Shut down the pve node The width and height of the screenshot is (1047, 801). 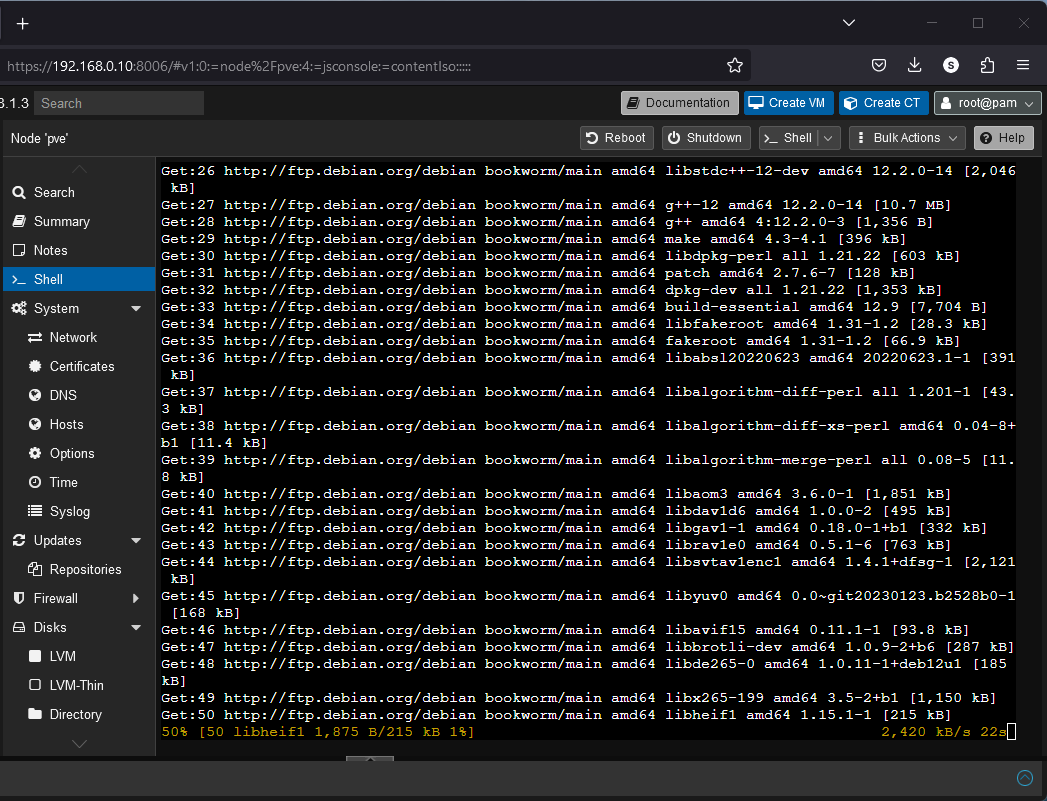tap(706, 138)
